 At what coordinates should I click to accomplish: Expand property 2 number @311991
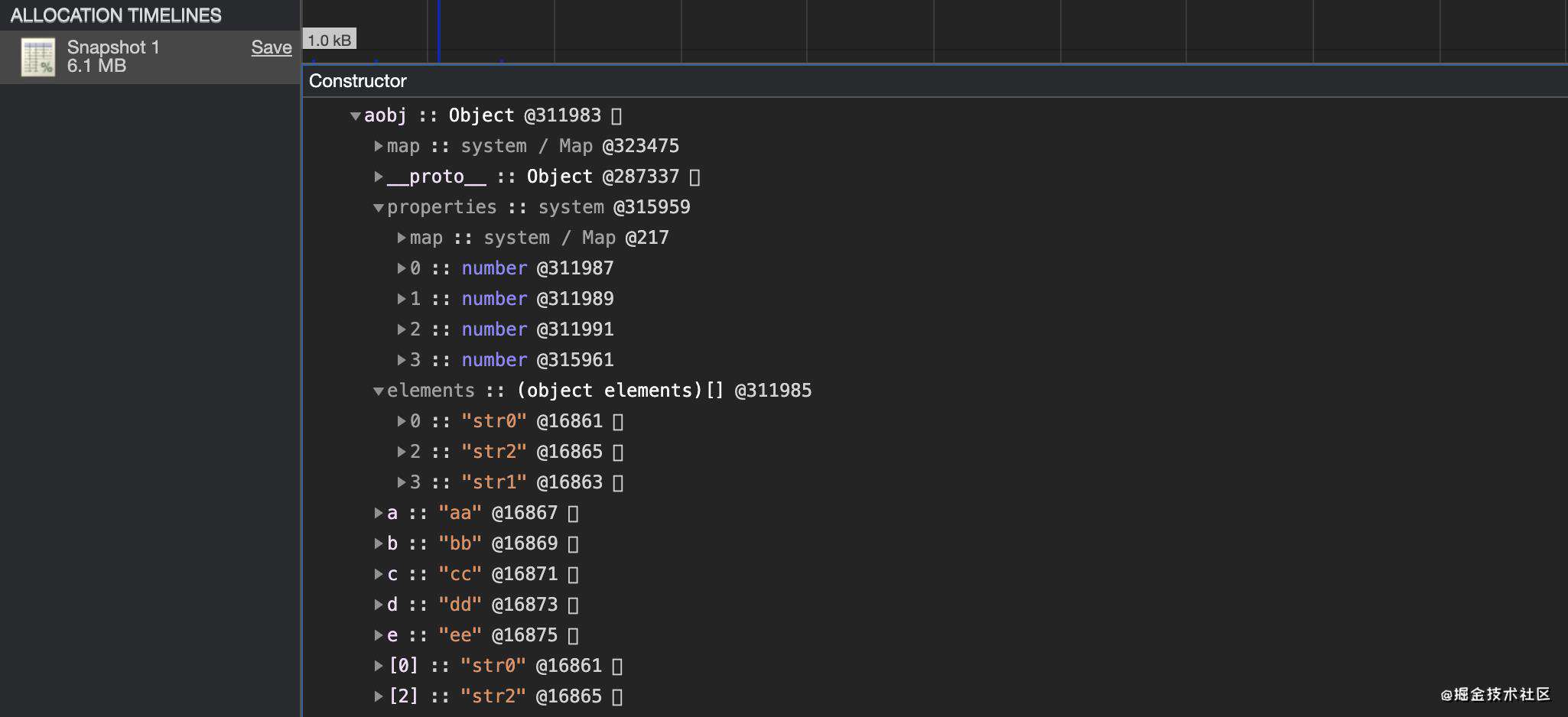(402, 329)
